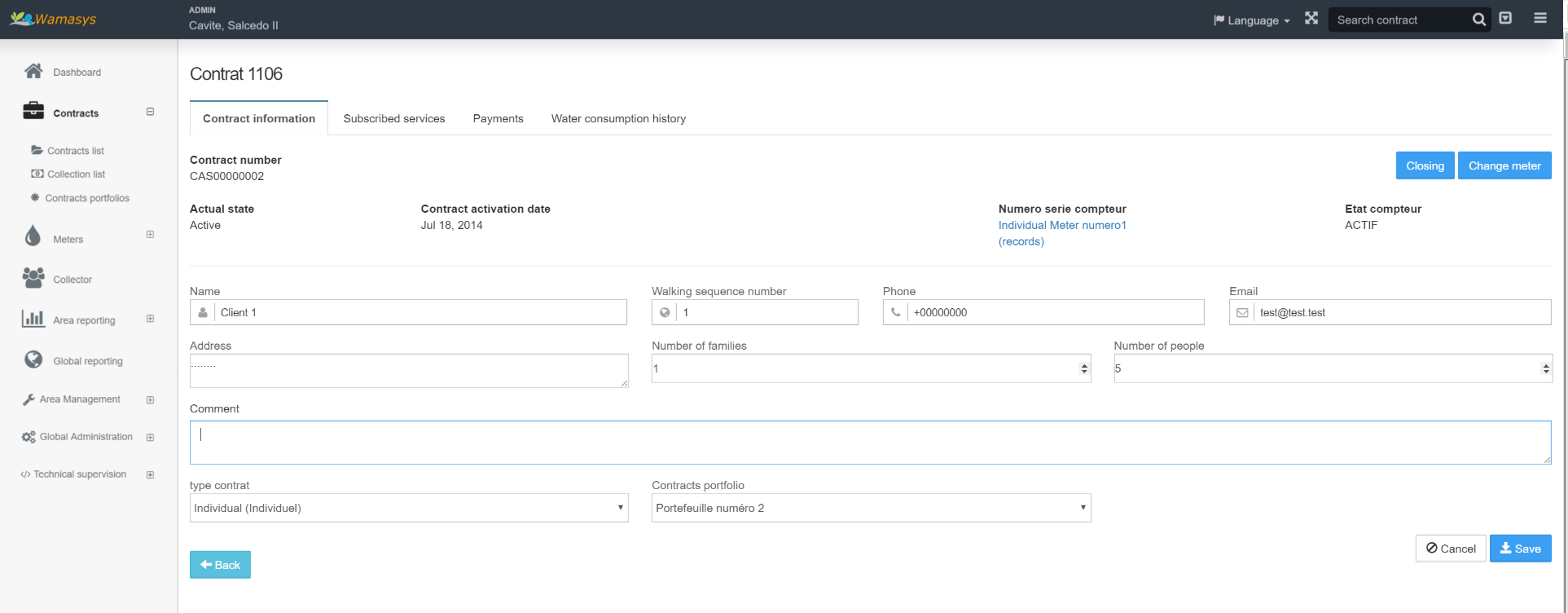Click the Number of families input
Image resolution: width=1568 pixels, height=613 pixels.
871,368
